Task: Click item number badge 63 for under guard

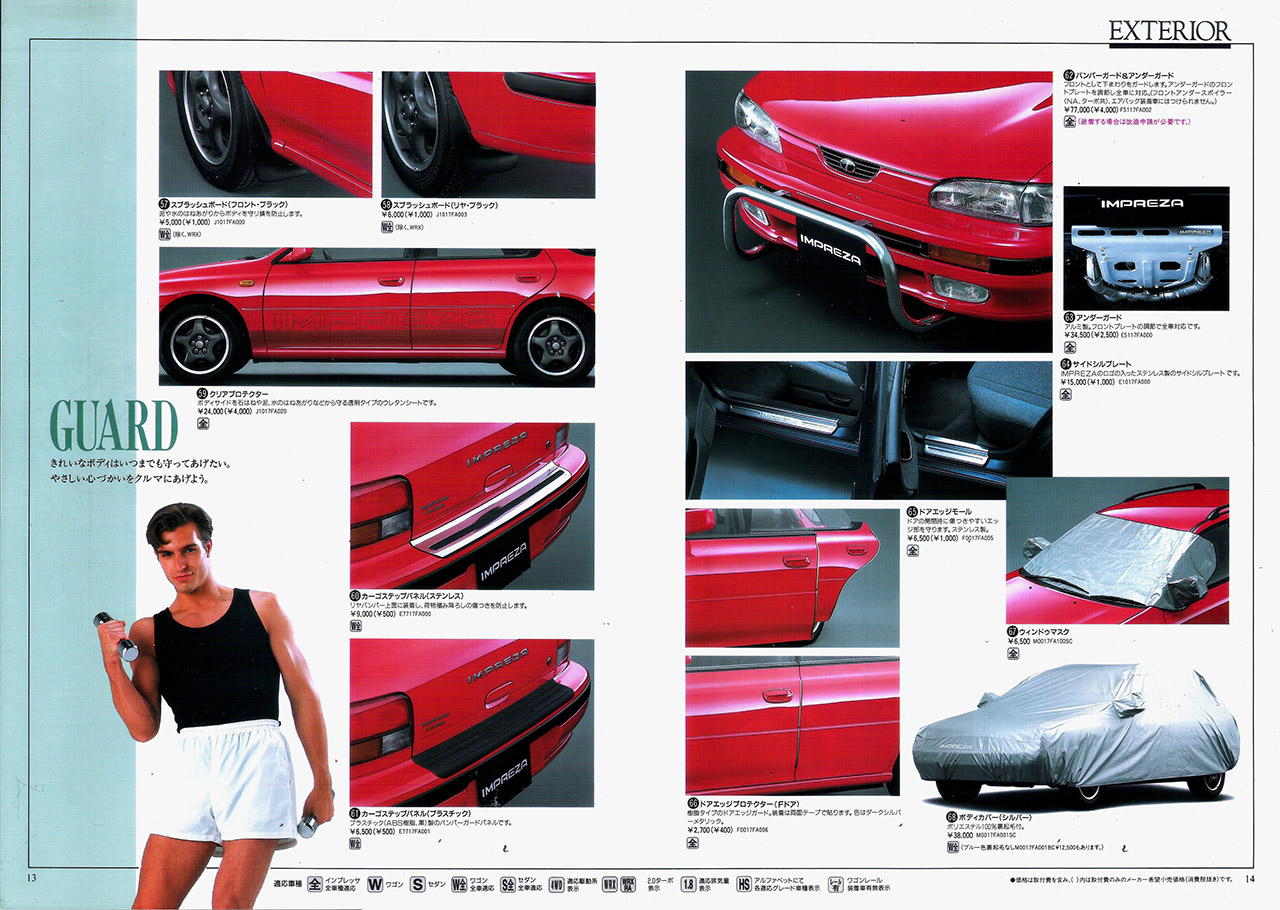Action: click(x=1069, y=317)
